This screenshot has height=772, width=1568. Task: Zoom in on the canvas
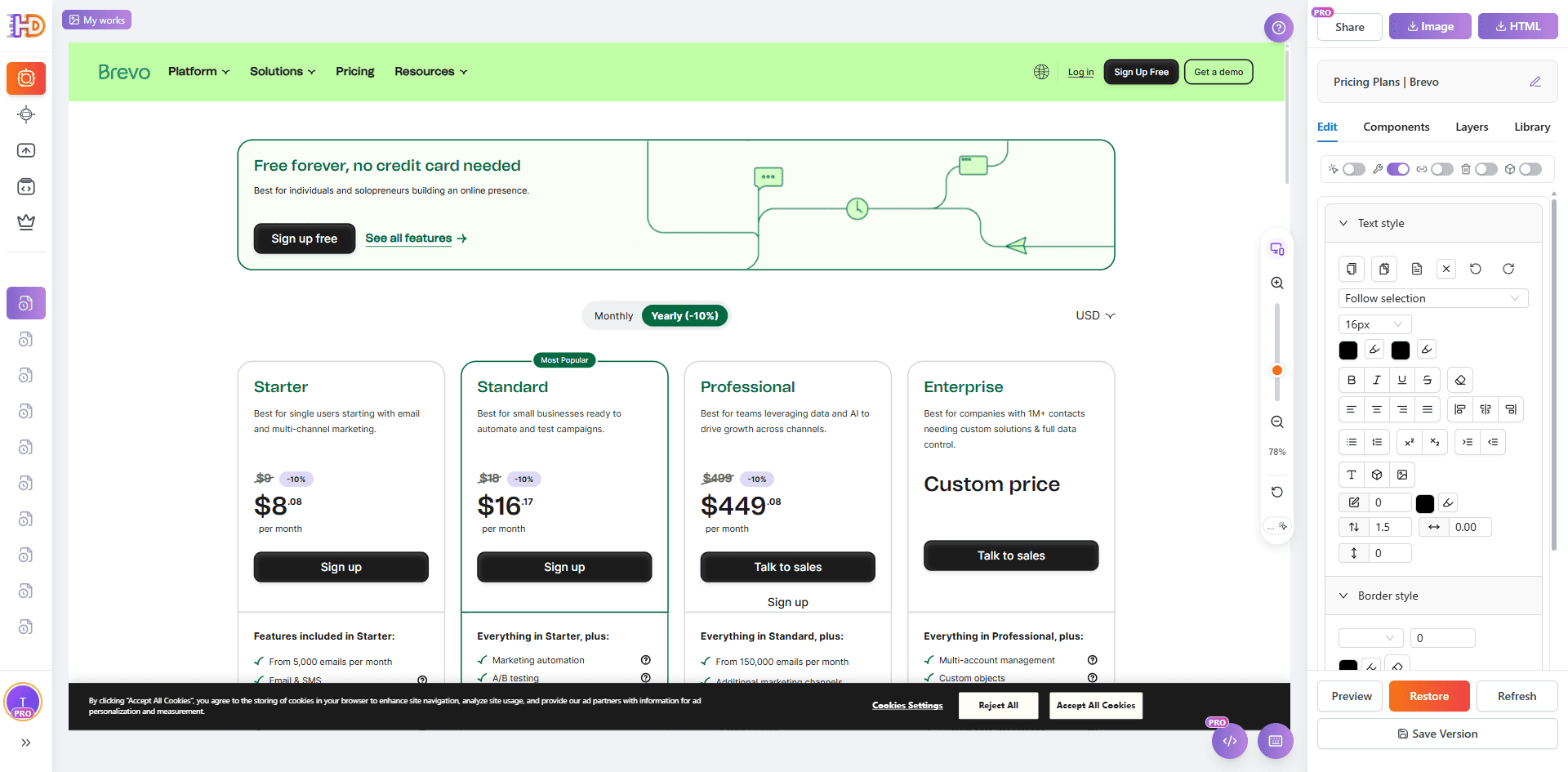click(1277, 283)
